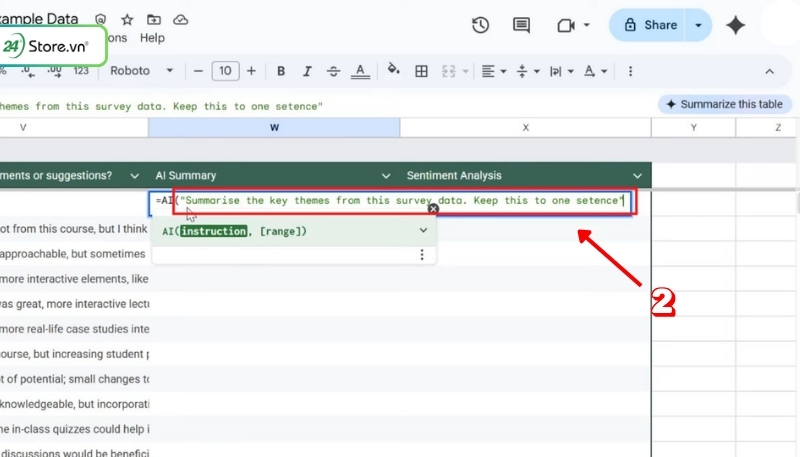
Task: Open the text color picker
Action: pos(360,71)
